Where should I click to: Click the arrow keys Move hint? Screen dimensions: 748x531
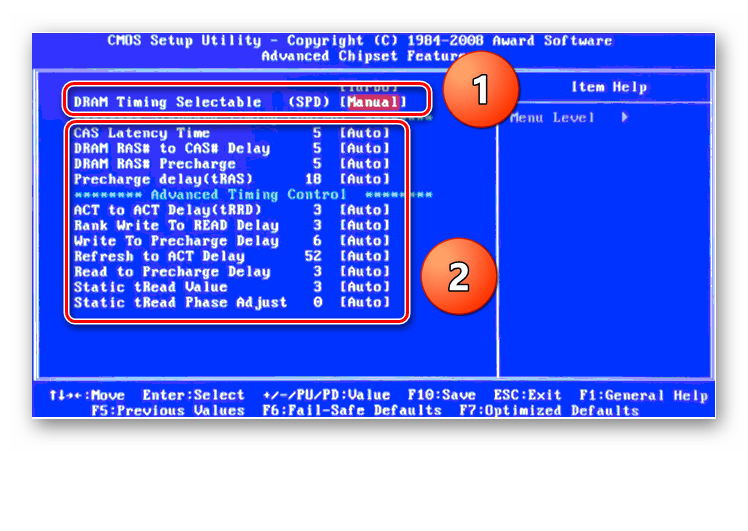pyautogui.click(x=87, y=395)
